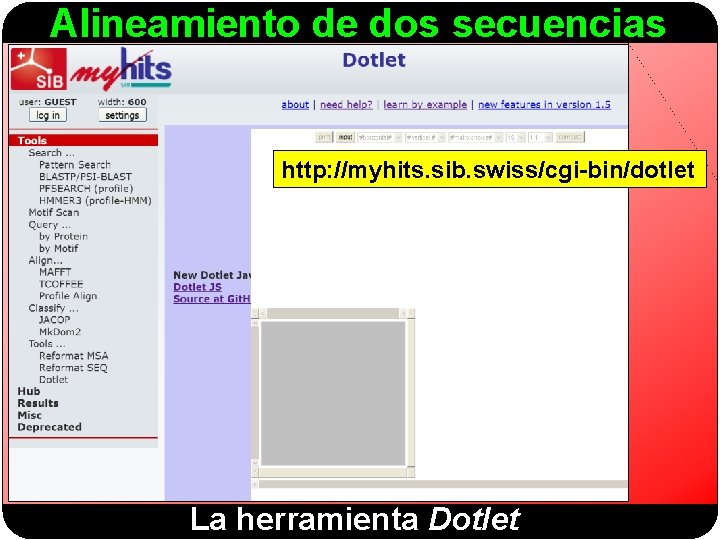Click the log in button
Image resolution: width=720 pixels, height=540 pixels.
coord(48,115)
